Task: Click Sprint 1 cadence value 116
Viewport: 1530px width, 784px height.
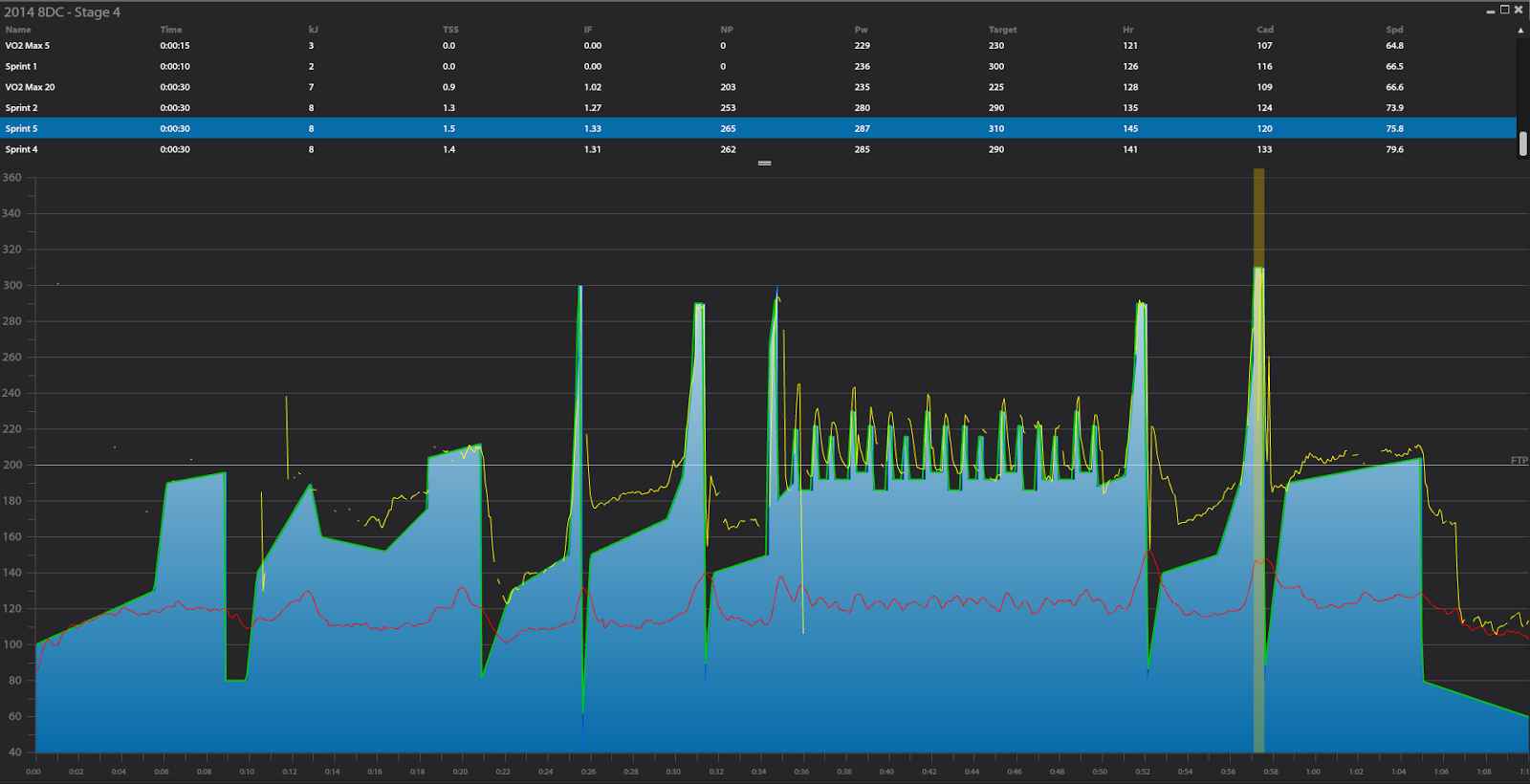Action: point(1265,67)
